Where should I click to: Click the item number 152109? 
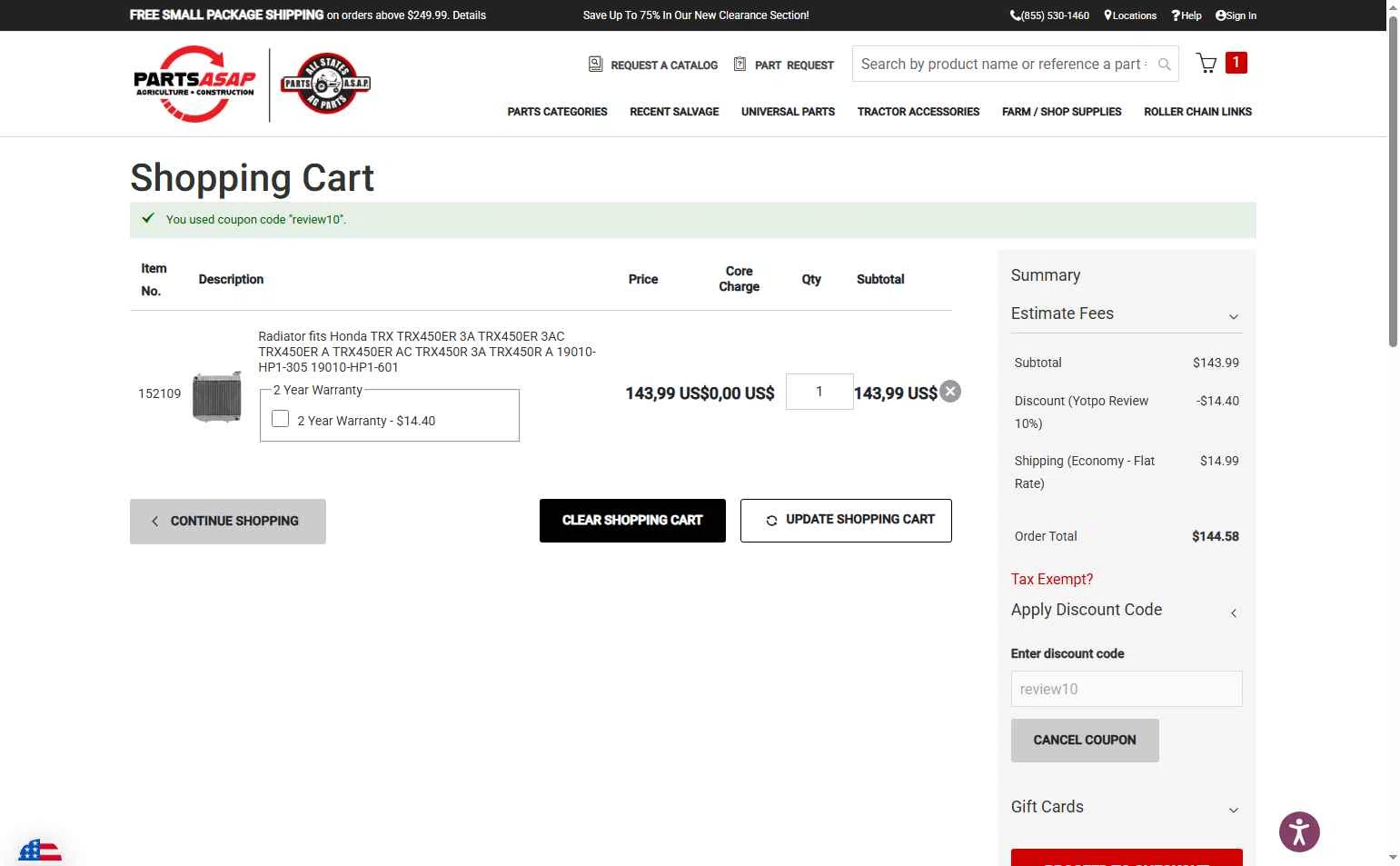(x=160, y=393)
